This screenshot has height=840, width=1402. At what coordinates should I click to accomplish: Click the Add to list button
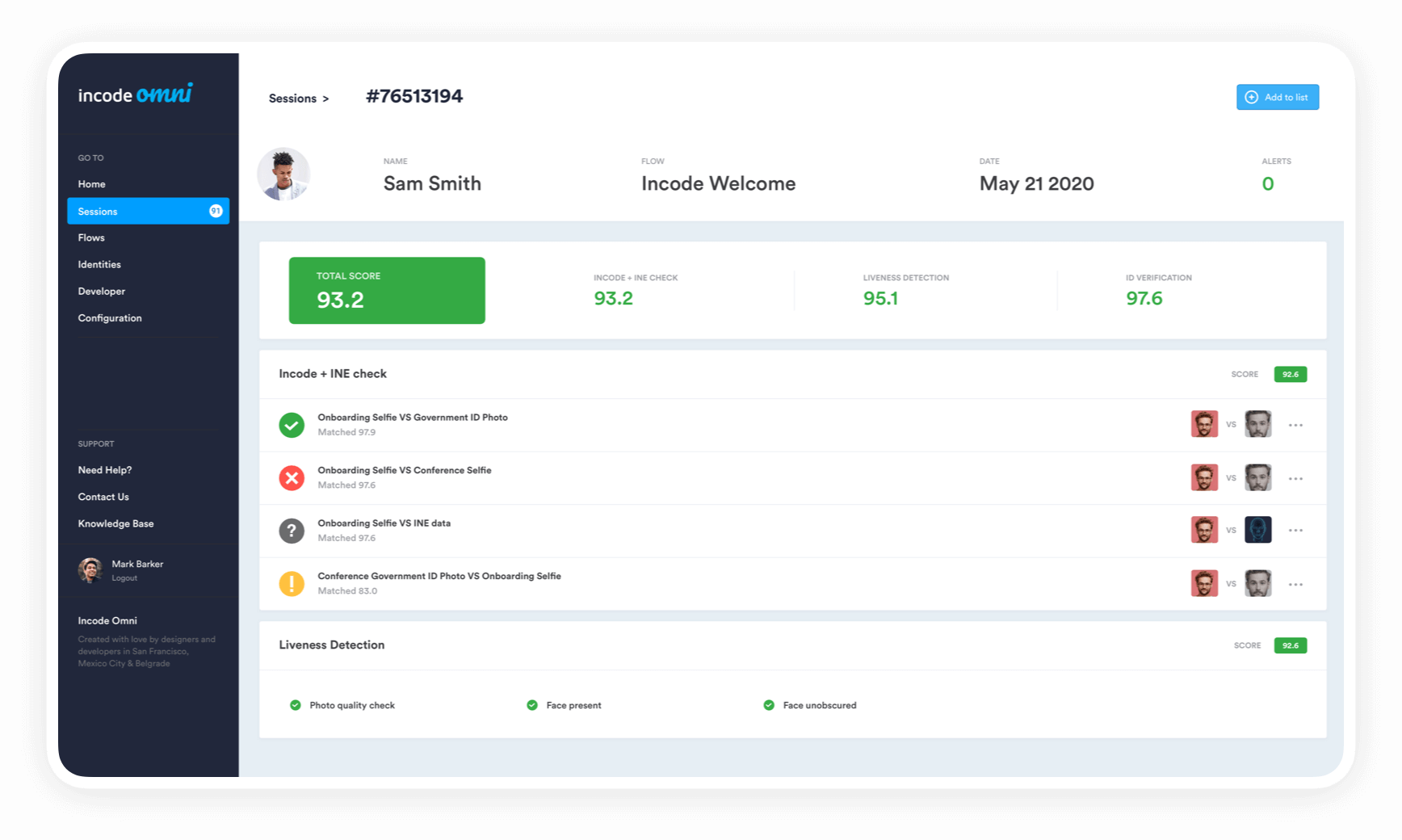[1278, 97]
